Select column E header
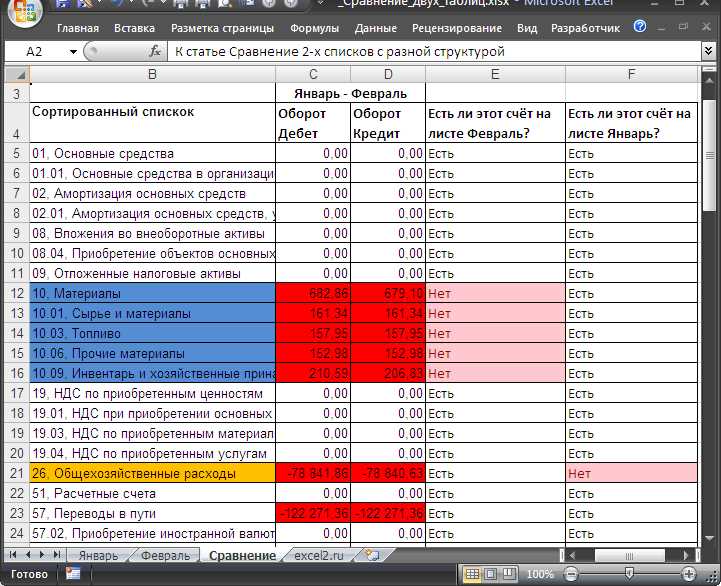Viewport: 721px width, 586px height. point(495,74)
